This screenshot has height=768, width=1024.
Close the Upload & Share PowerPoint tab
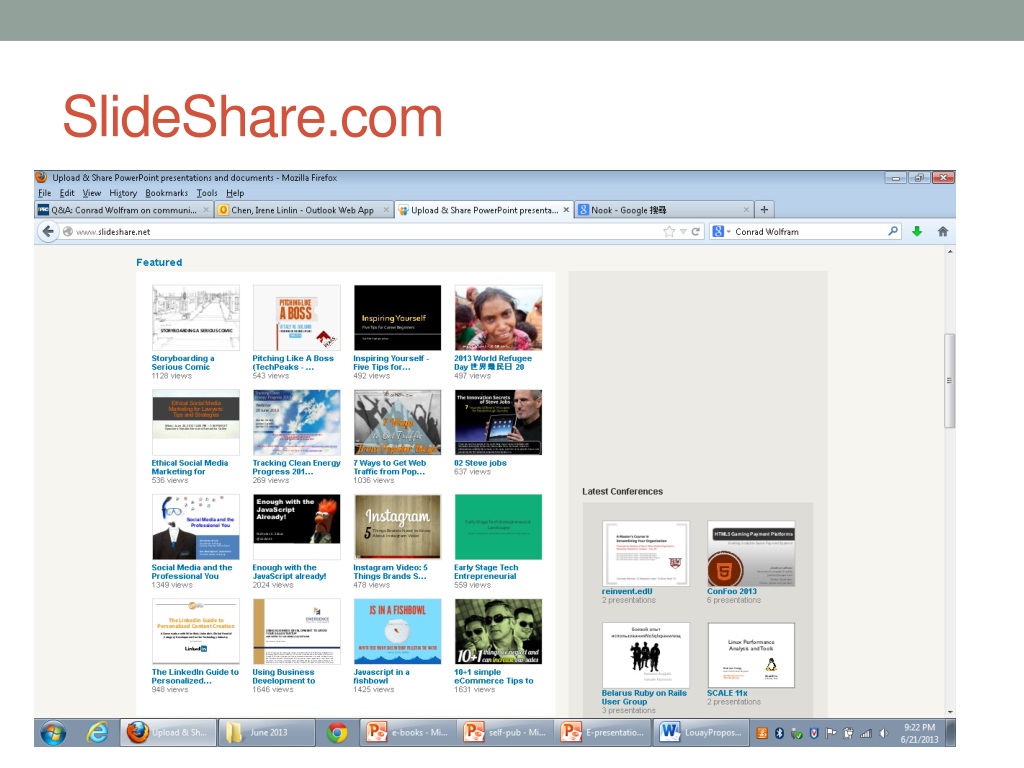click(566, 210)
